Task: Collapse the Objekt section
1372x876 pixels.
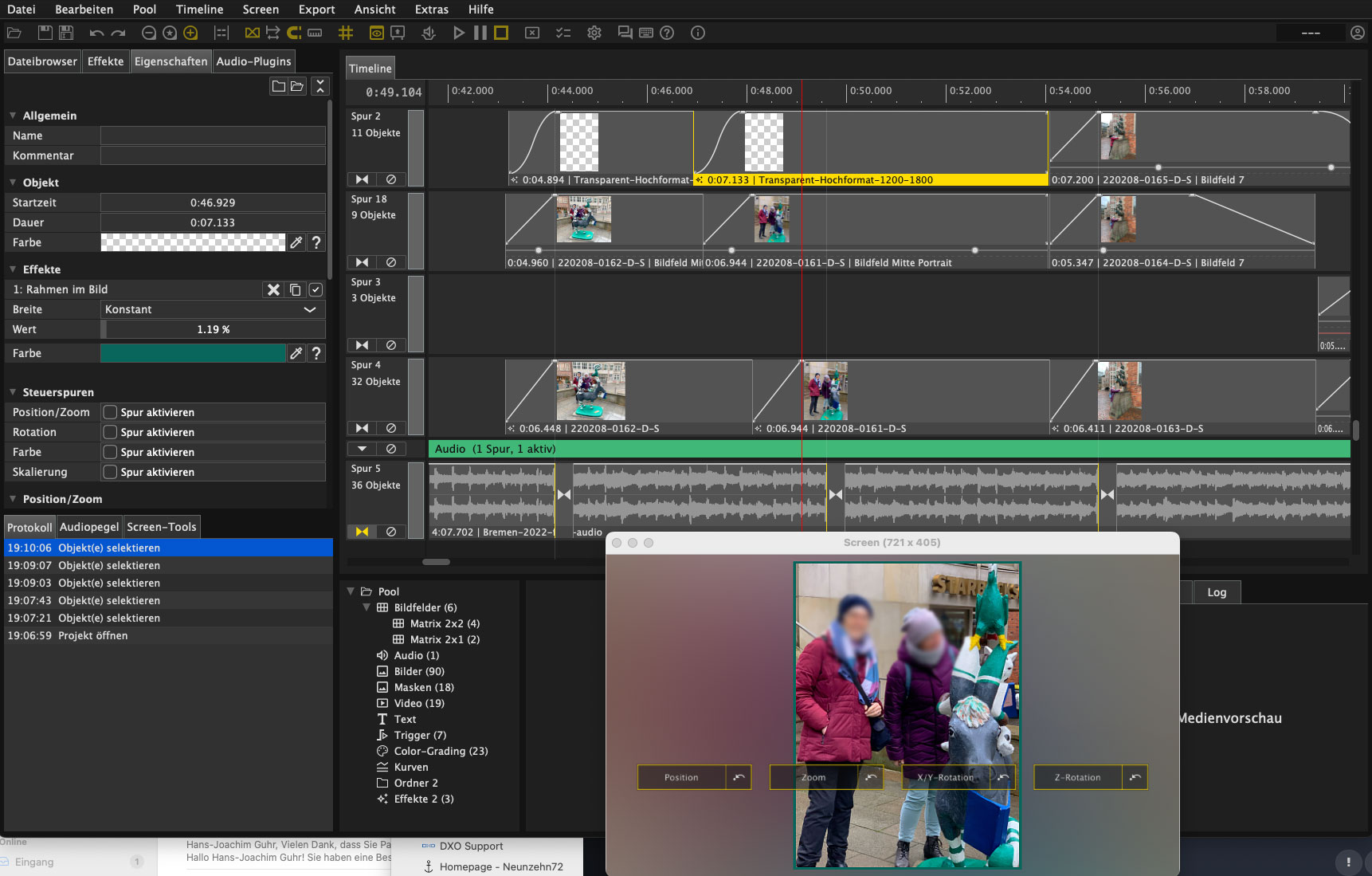Action: (x=13, y=183)
